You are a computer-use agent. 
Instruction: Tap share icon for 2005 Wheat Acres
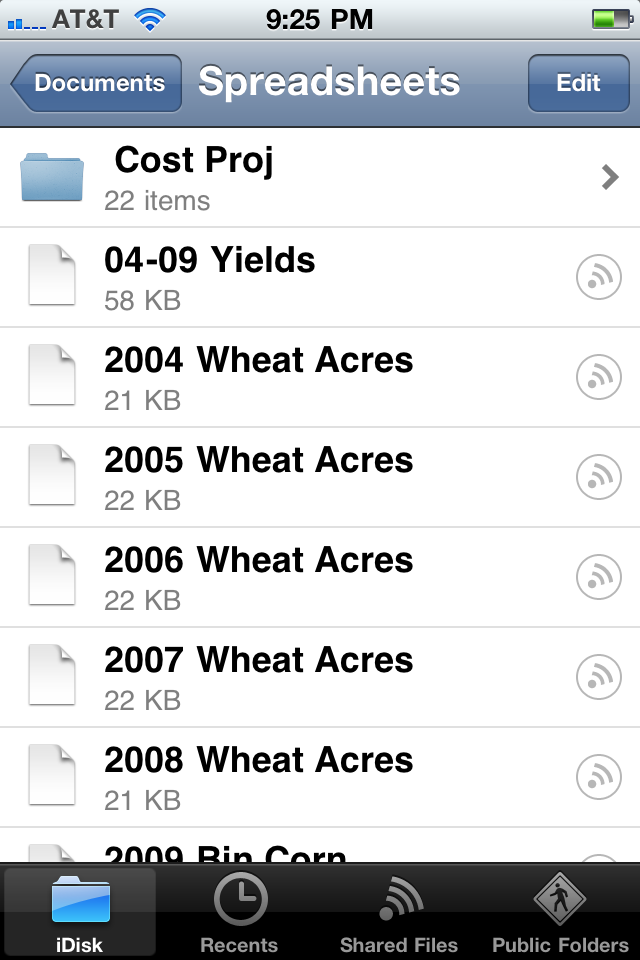[599, 477]
